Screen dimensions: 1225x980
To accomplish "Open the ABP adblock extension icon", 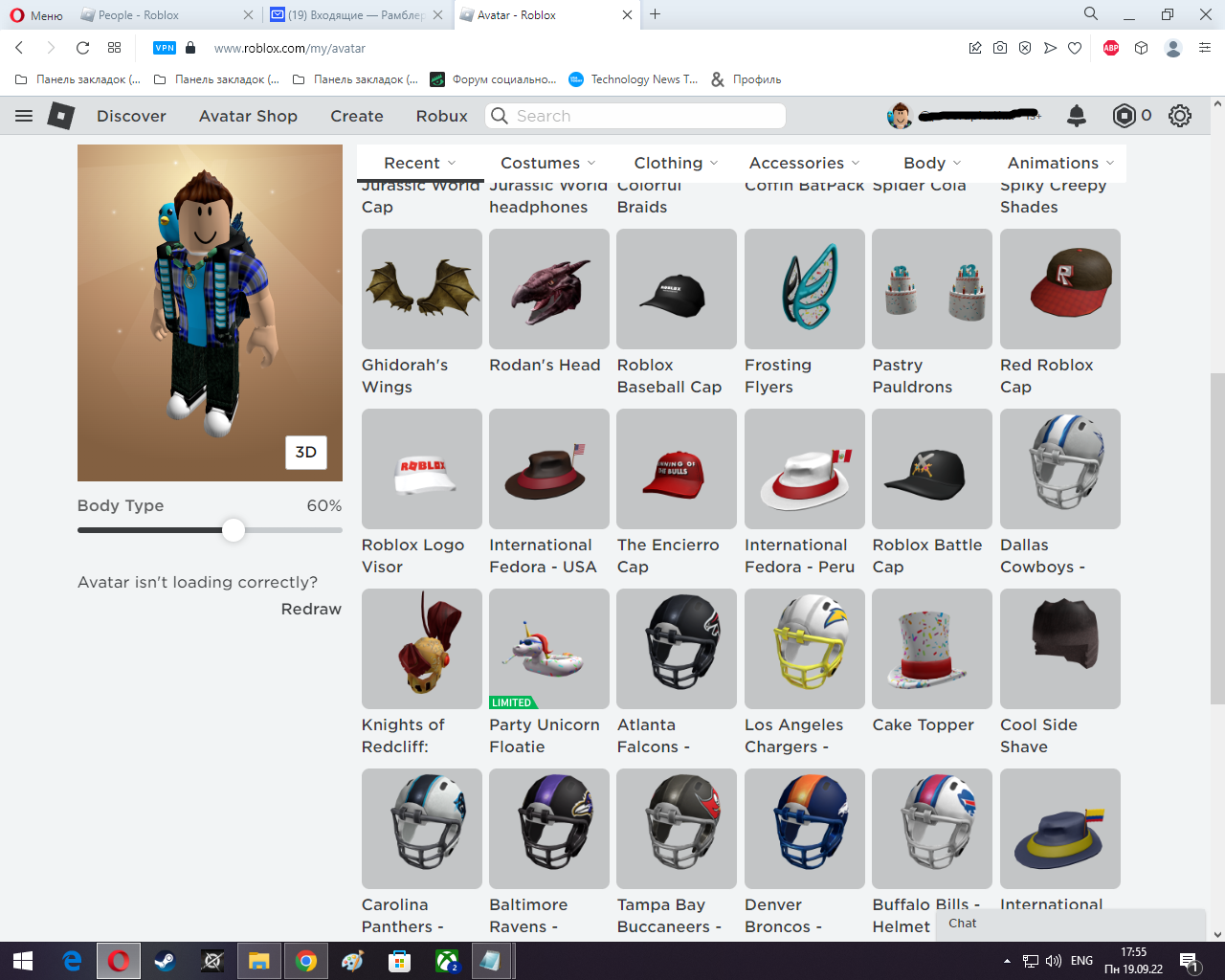I will pyautogui.click(x=1111, y=48).
